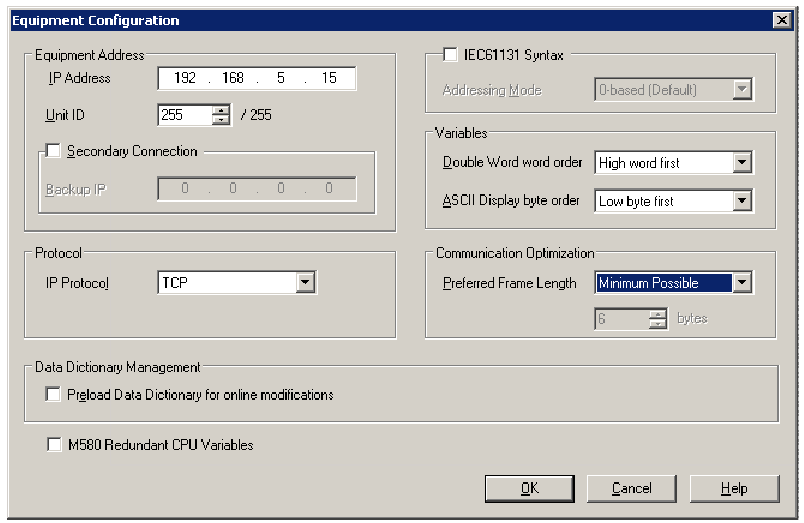Open the Preferred Frame Length dropdown
Image resolution: width=804 pixels, height=523 pixels.
[741, 283]
